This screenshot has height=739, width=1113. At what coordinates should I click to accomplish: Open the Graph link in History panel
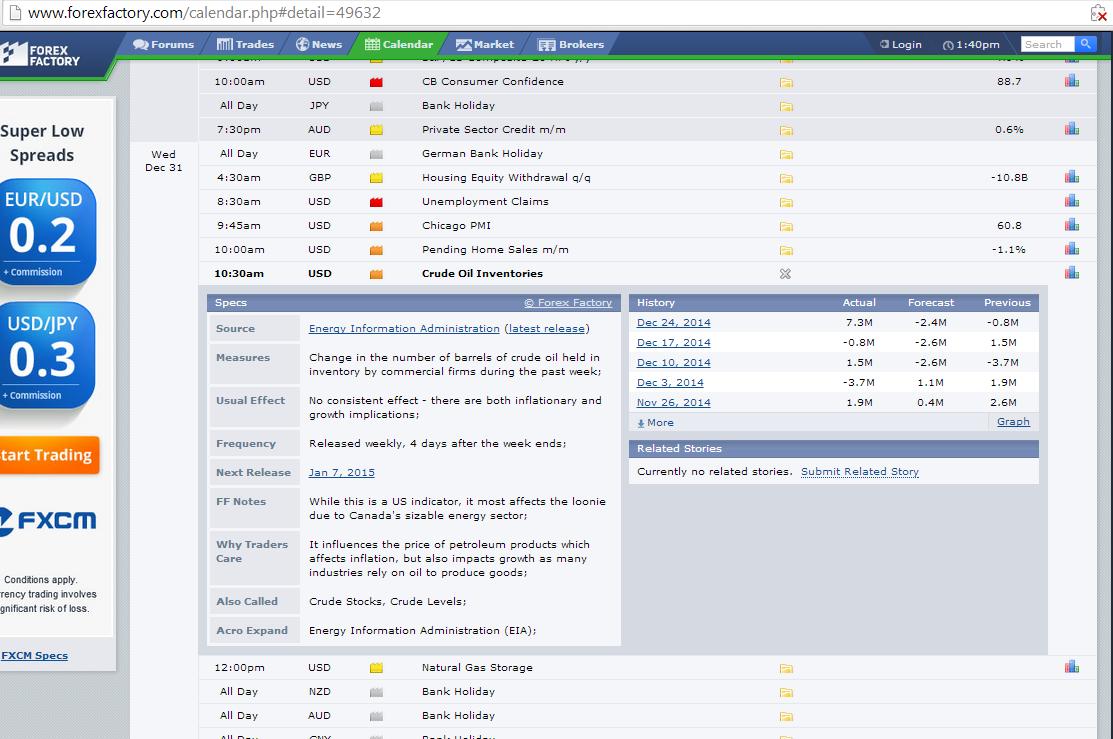click(x=1013, y=422)
